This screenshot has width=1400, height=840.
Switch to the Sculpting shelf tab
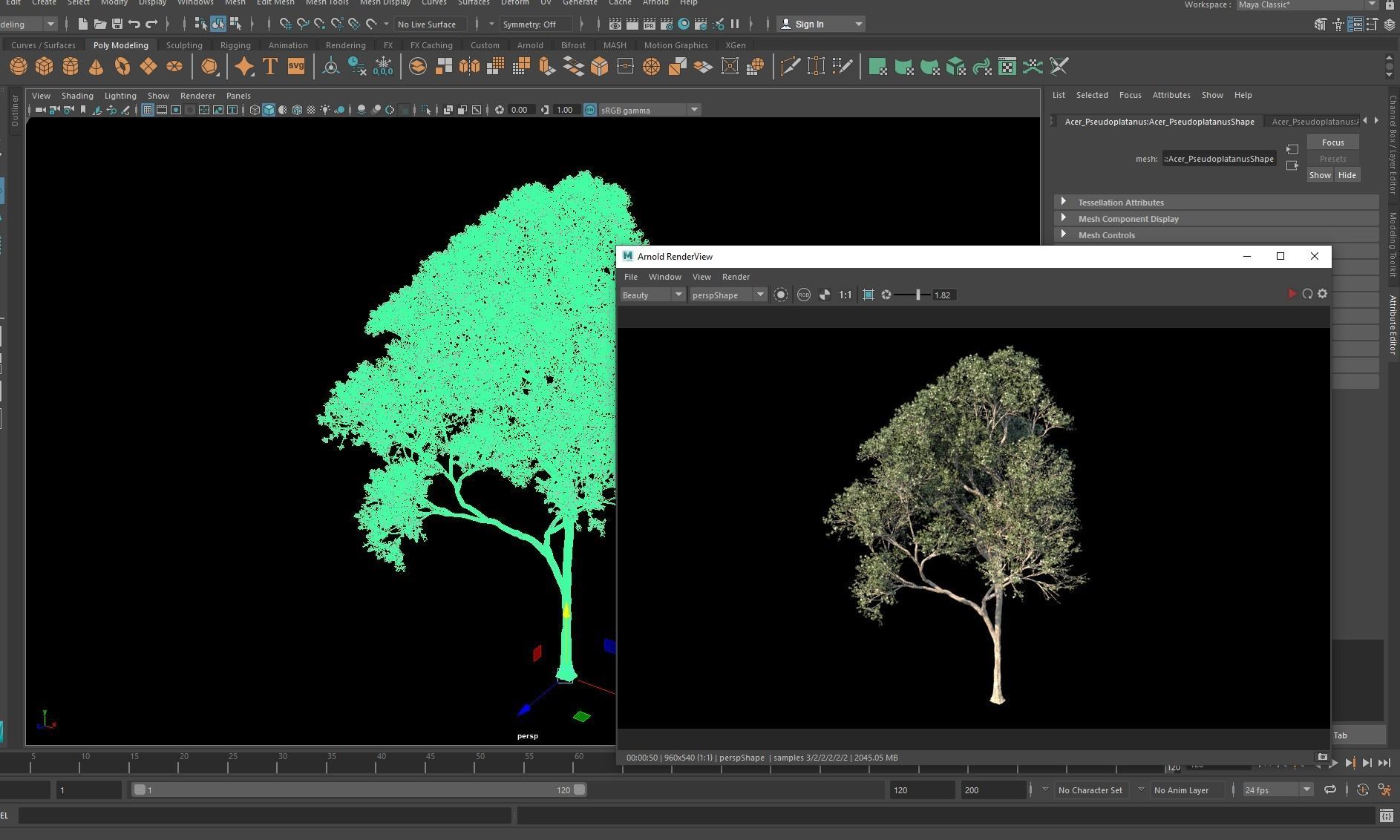point(184,45)
